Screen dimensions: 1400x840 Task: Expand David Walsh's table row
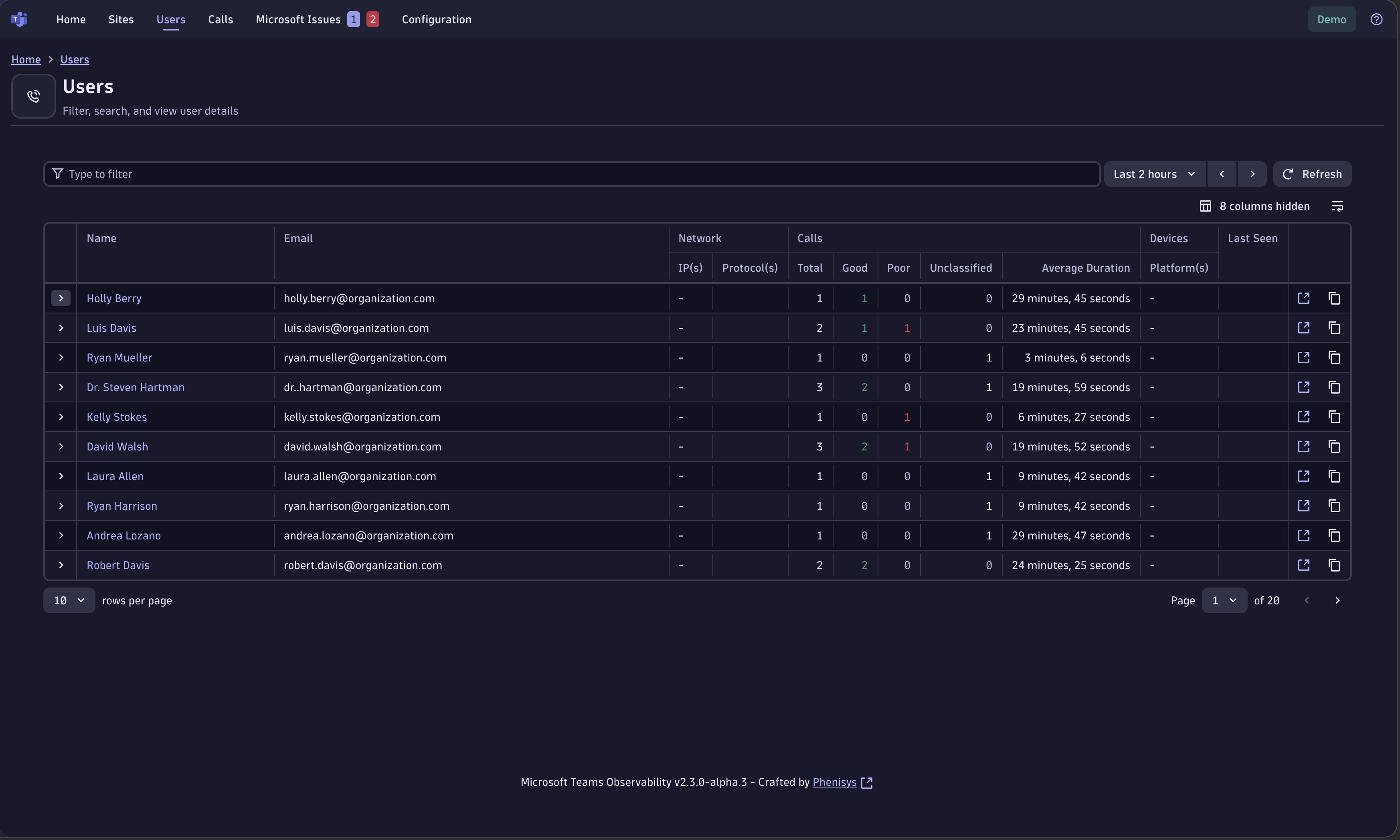click(x=61, y=446)
